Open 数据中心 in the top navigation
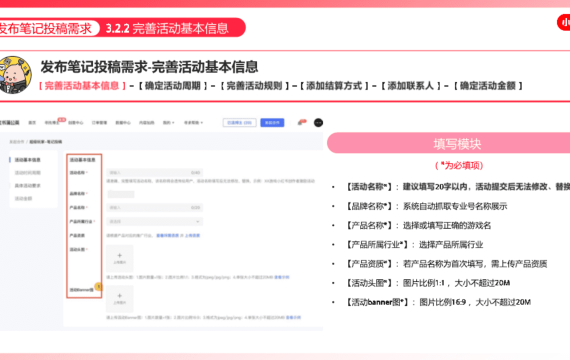 123,123
